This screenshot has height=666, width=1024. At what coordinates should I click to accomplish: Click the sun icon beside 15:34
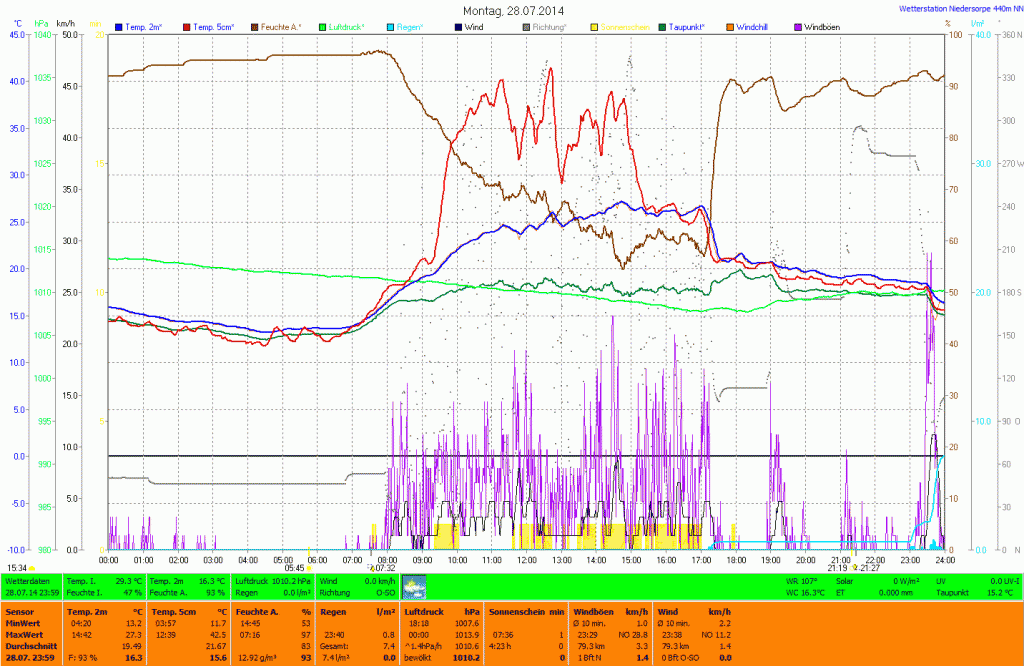click(33, 567)
